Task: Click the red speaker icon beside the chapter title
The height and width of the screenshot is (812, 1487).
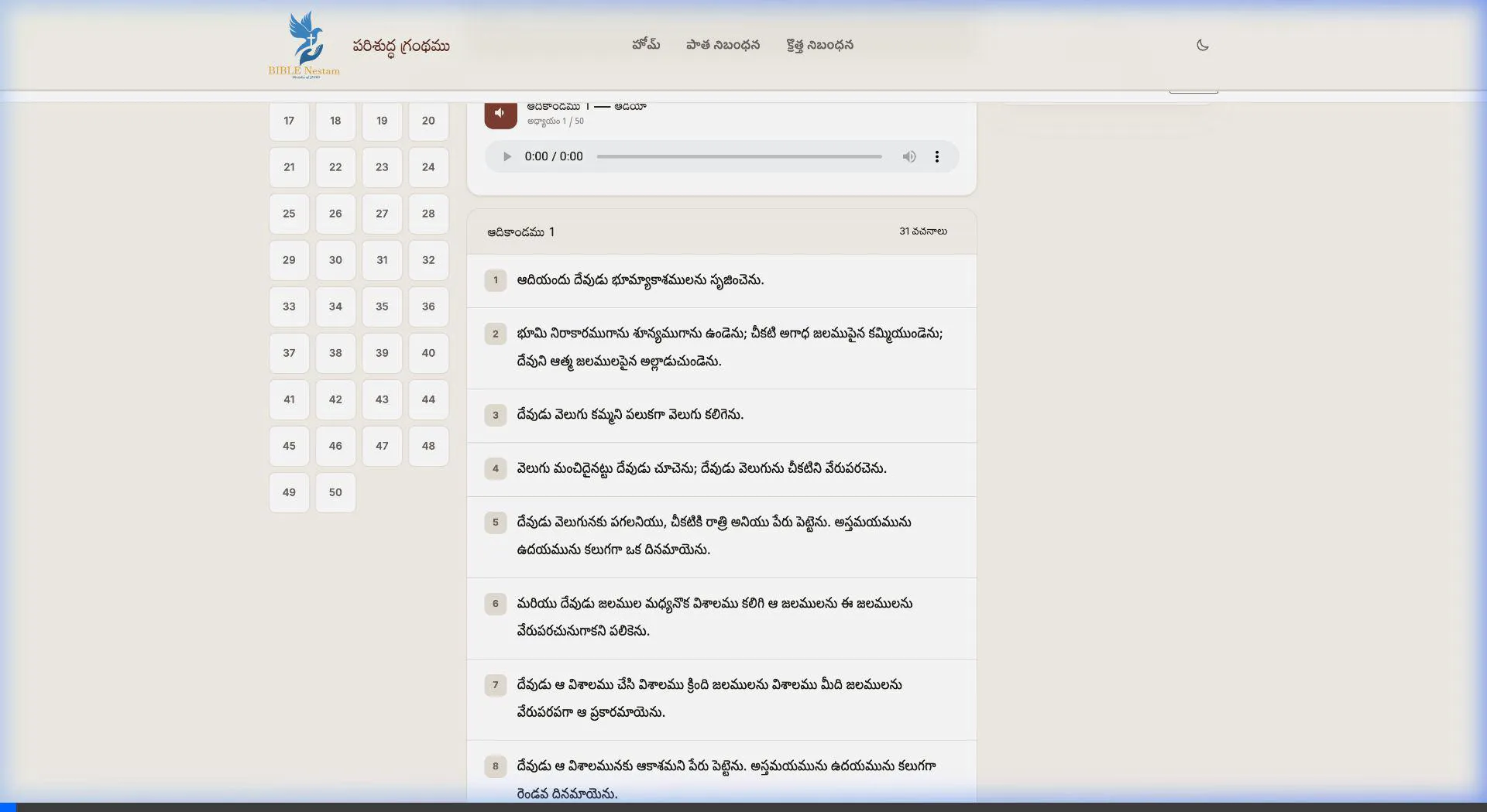Action: tap(500, 113)
